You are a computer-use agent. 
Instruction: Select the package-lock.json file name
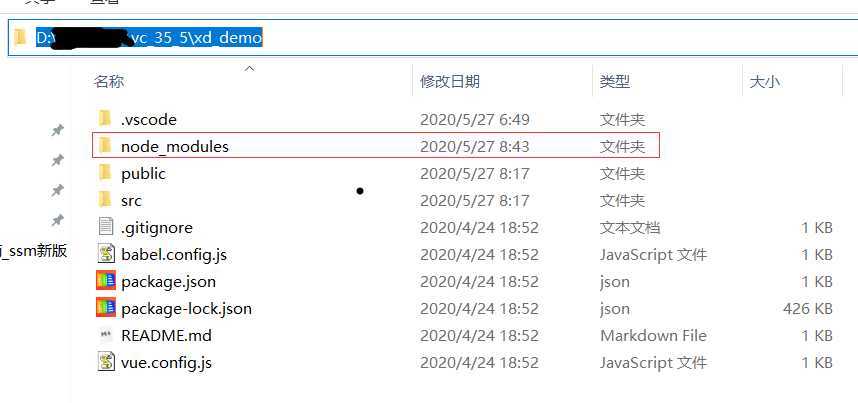pos(187,309)
